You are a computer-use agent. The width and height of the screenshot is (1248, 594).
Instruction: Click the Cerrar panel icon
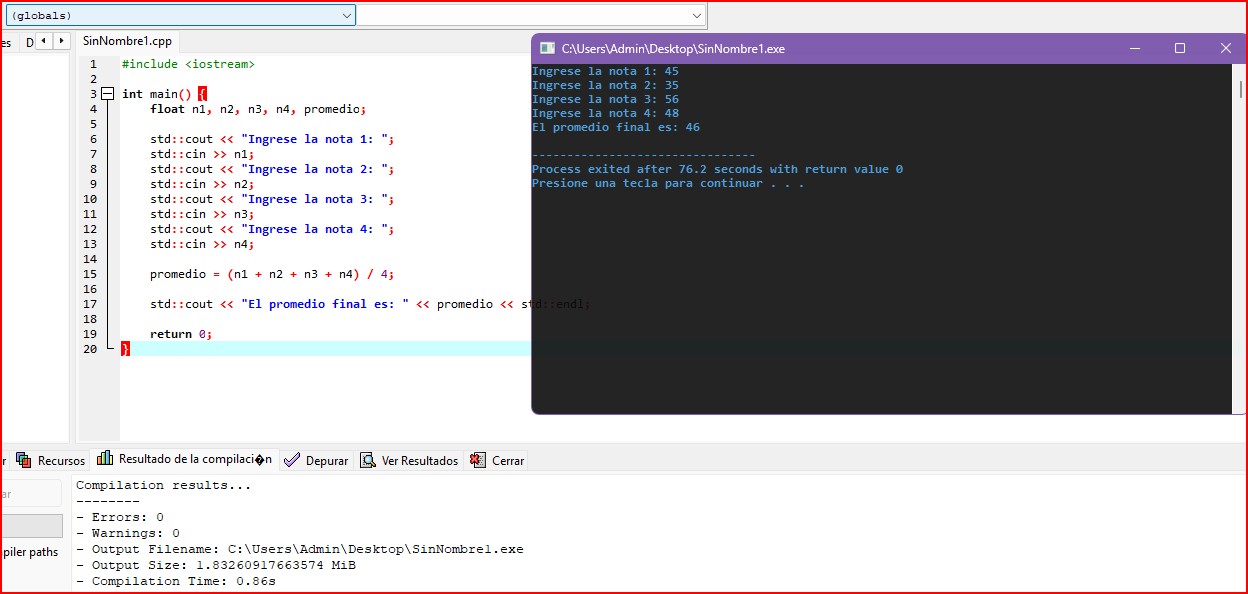coord(478,460)
